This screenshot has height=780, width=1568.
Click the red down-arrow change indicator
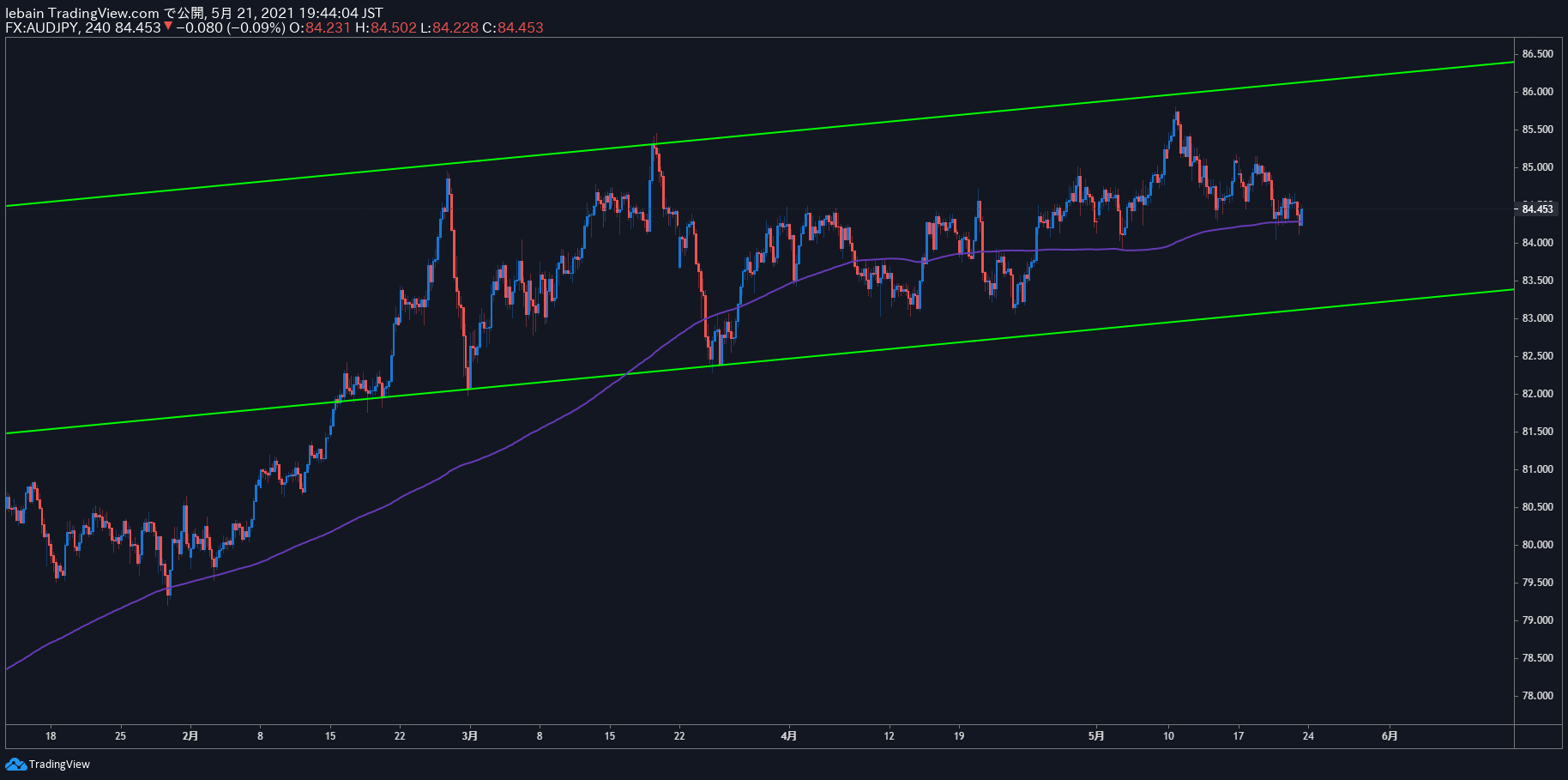click(x=168, y=27)
